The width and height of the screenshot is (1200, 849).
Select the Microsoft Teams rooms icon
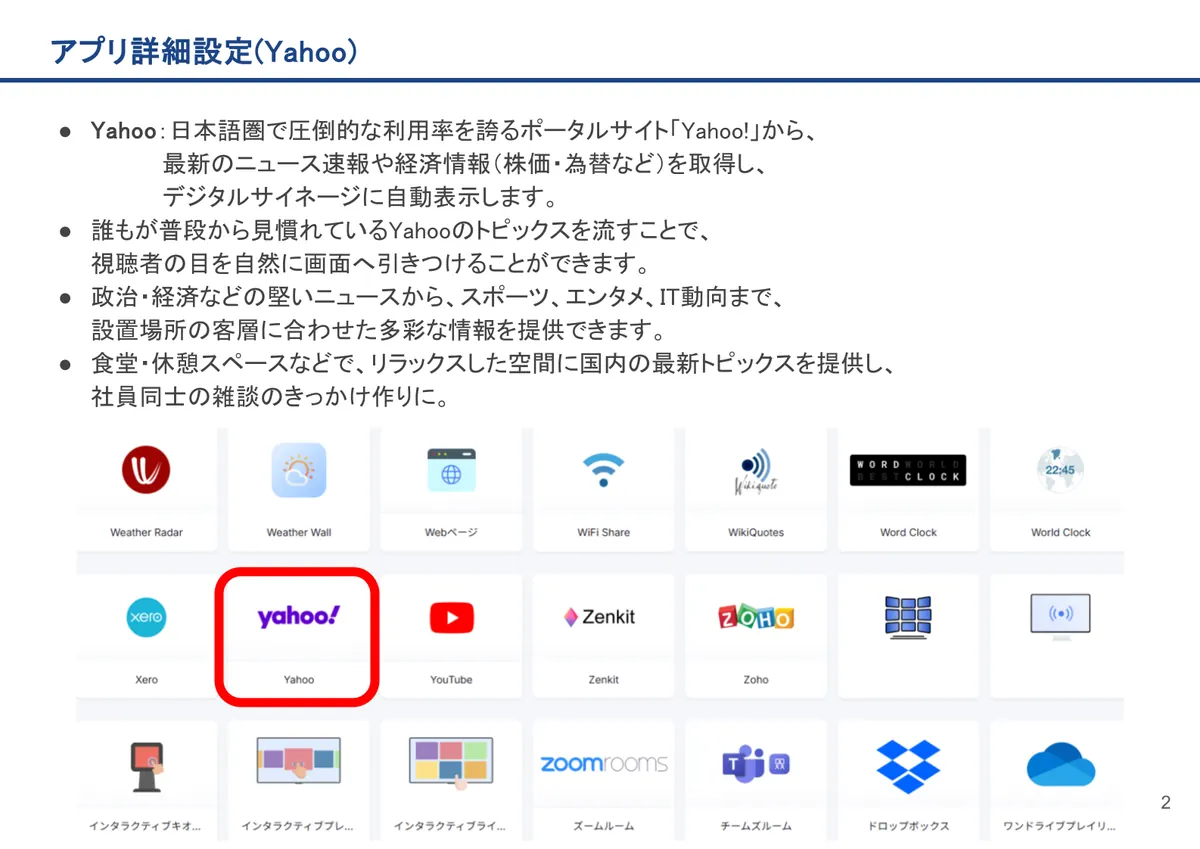[756, 764]
